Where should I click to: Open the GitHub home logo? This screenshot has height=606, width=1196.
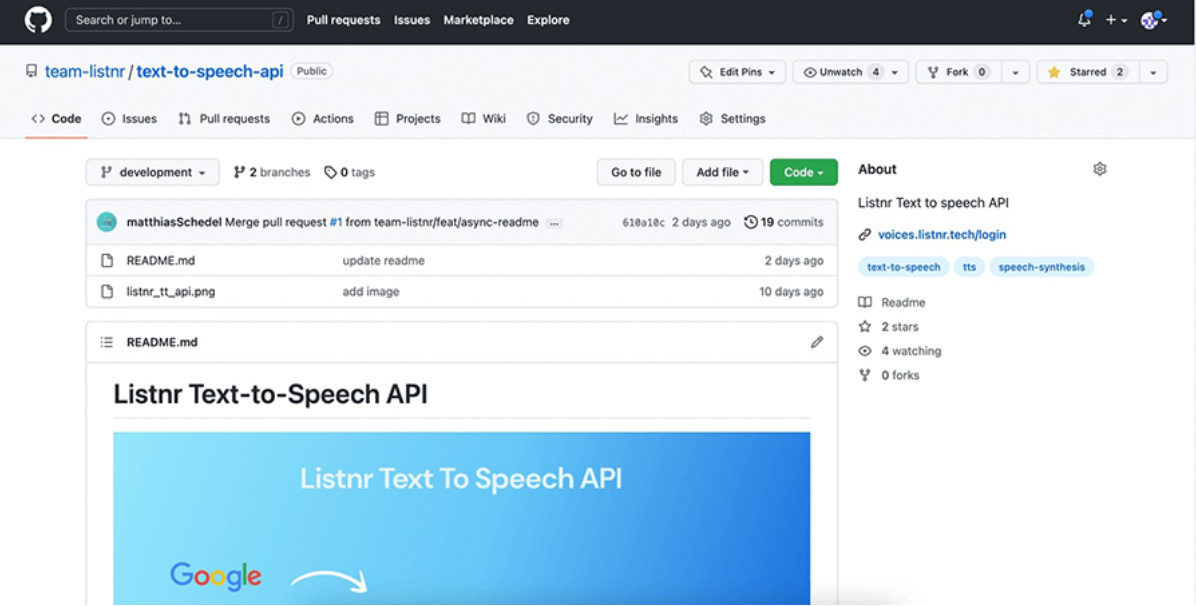[x=38, y=20]
